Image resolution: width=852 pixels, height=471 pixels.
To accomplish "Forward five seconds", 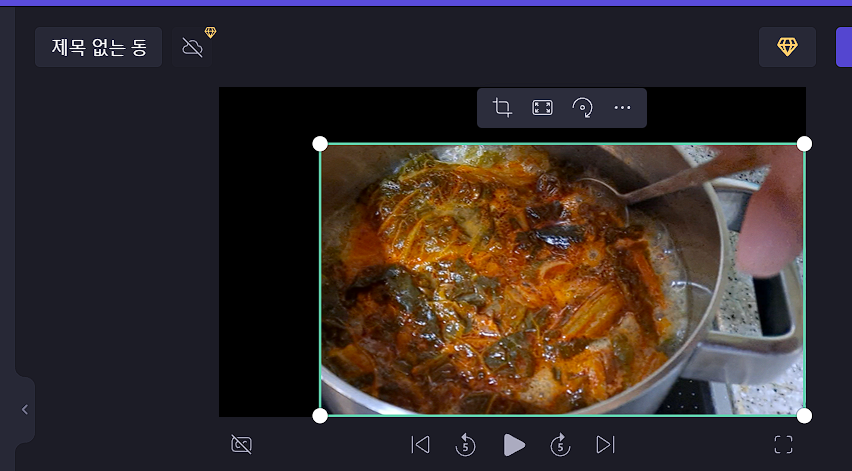I will 560,445.
